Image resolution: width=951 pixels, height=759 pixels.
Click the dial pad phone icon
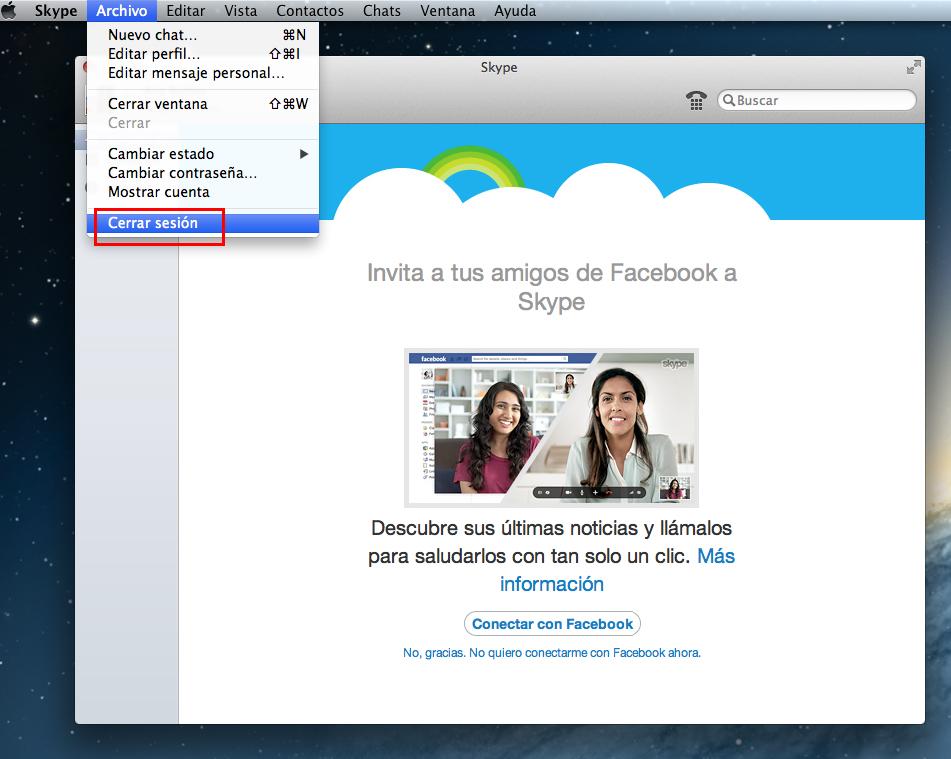(696, 100)
